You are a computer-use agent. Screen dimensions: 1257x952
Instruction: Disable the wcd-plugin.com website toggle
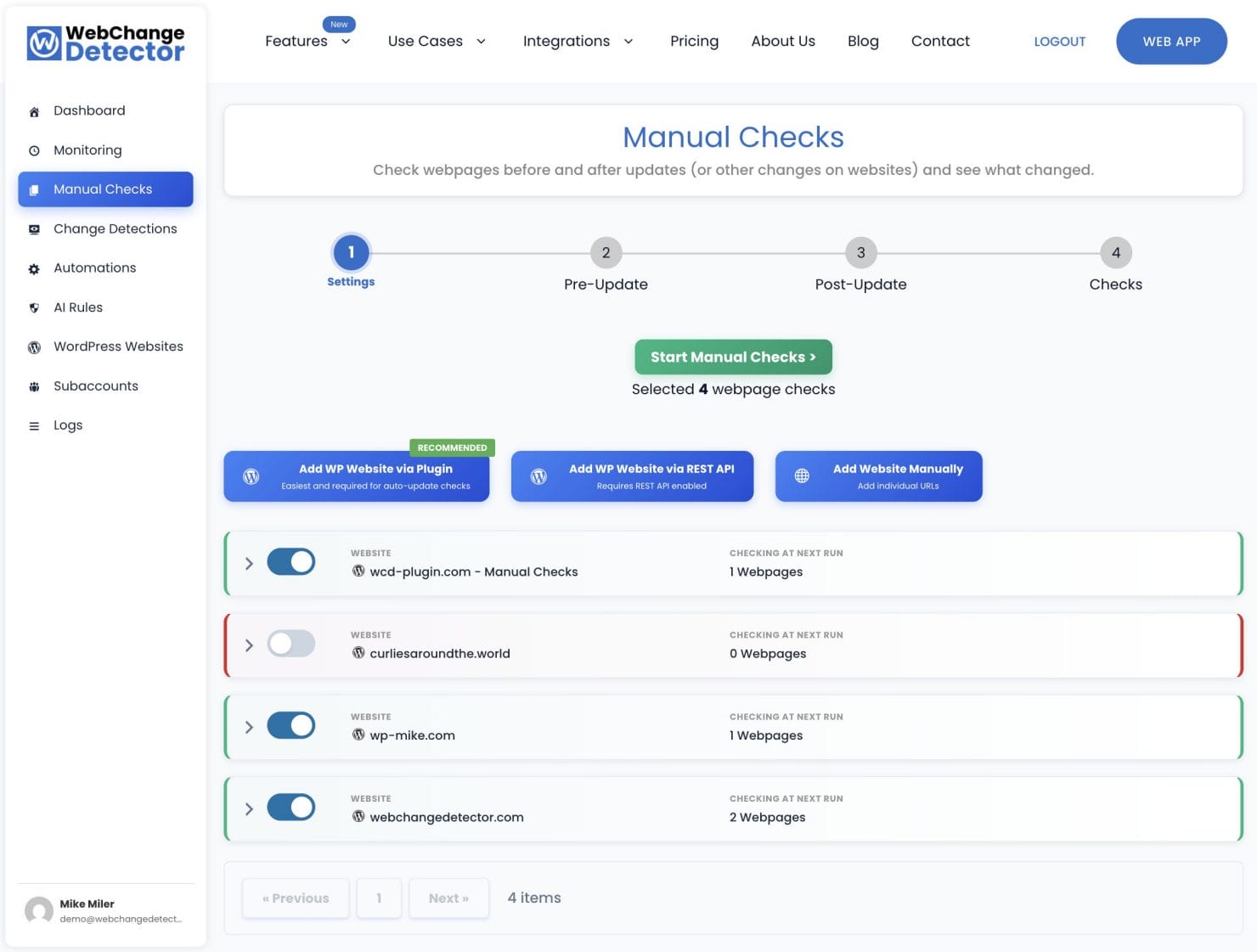click(290, 562)
